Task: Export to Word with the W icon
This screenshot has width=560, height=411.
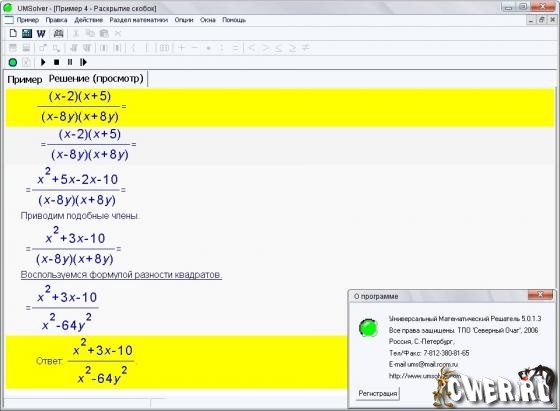Action: tap(41, 34)
